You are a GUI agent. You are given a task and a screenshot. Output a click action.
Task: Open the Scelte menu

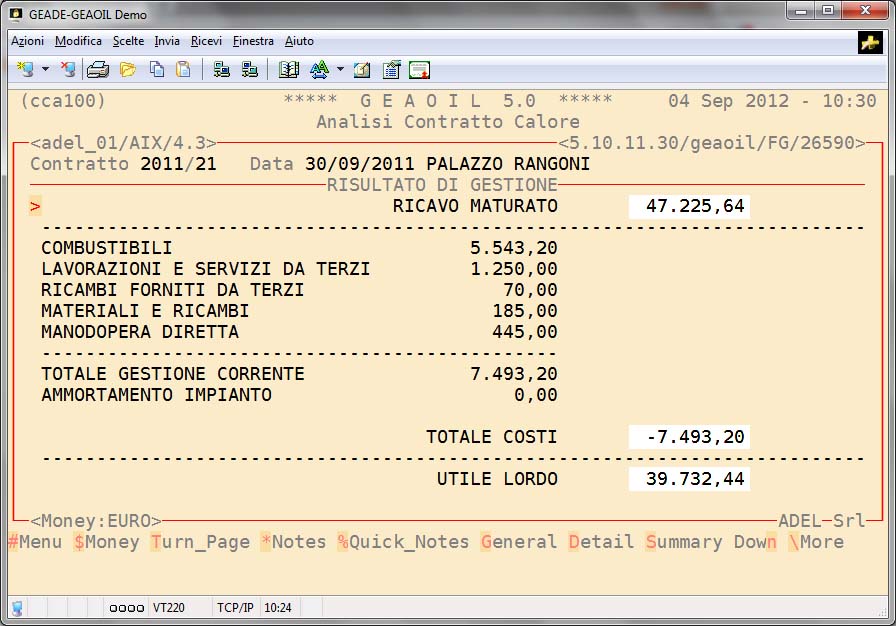128,41
